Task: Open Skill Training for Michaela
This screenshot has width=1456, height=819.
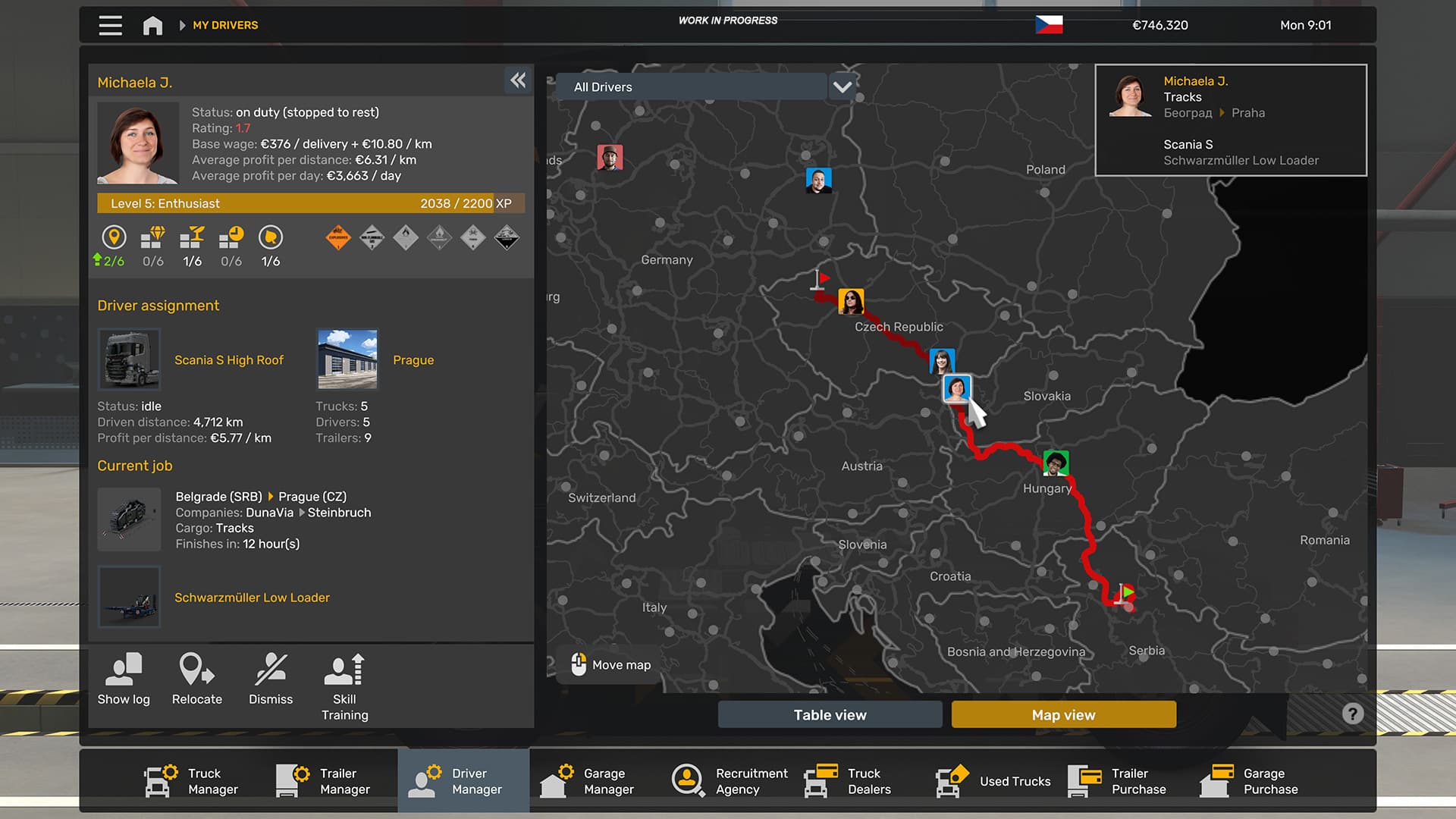Action: click(345, 680)
